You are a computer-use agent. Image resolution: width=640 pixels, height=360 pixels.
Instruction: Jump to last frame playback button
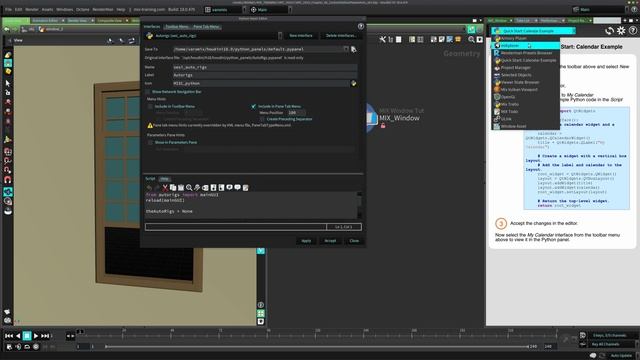[x=45, y=336]
